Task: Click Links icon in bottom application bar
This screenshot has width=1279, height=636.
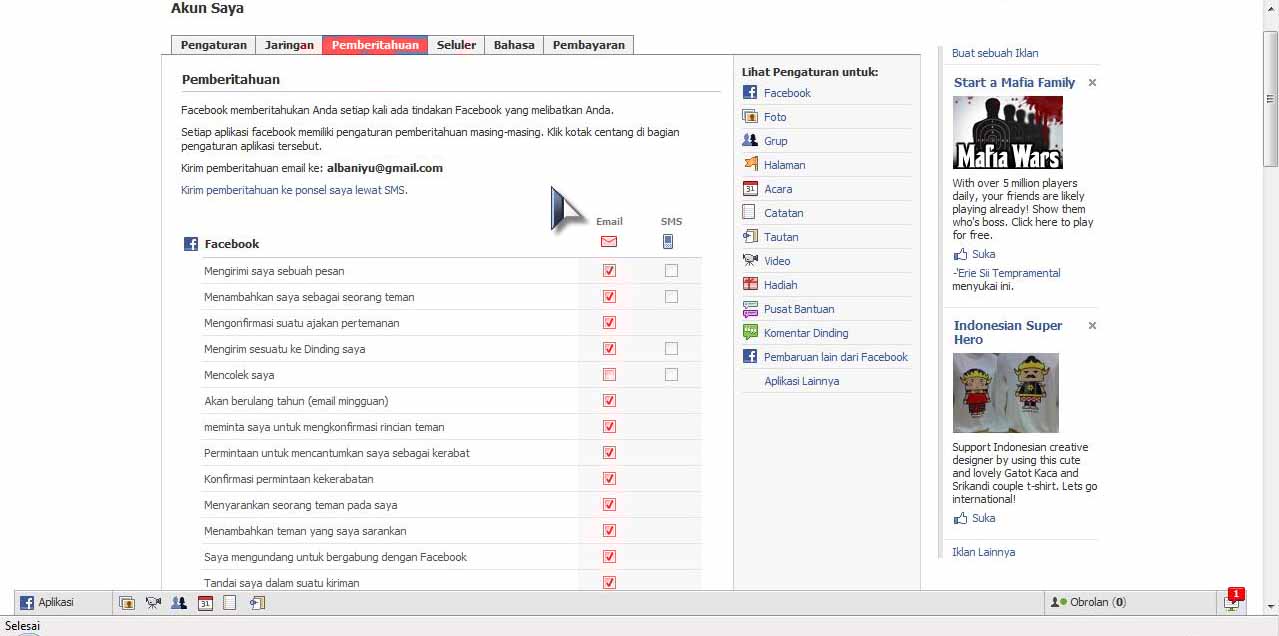Action: [x=257, y=603]
